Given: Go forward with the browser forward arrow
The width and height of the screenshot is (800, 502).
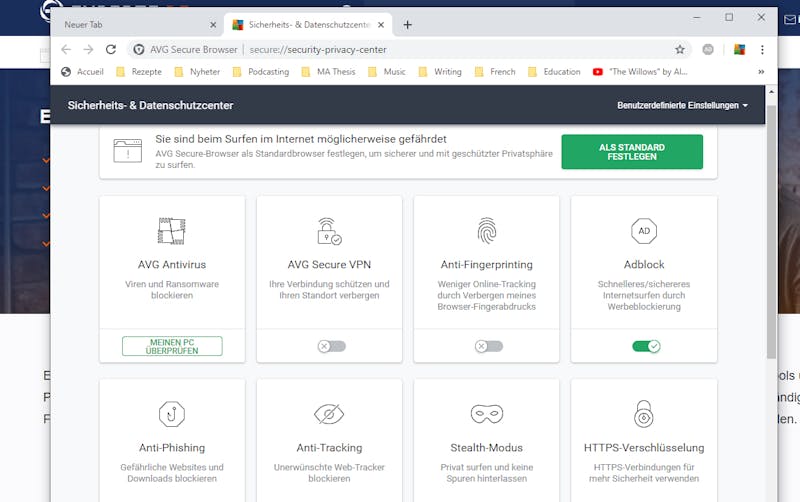Looking at the screenshot, I should [88, 49].
